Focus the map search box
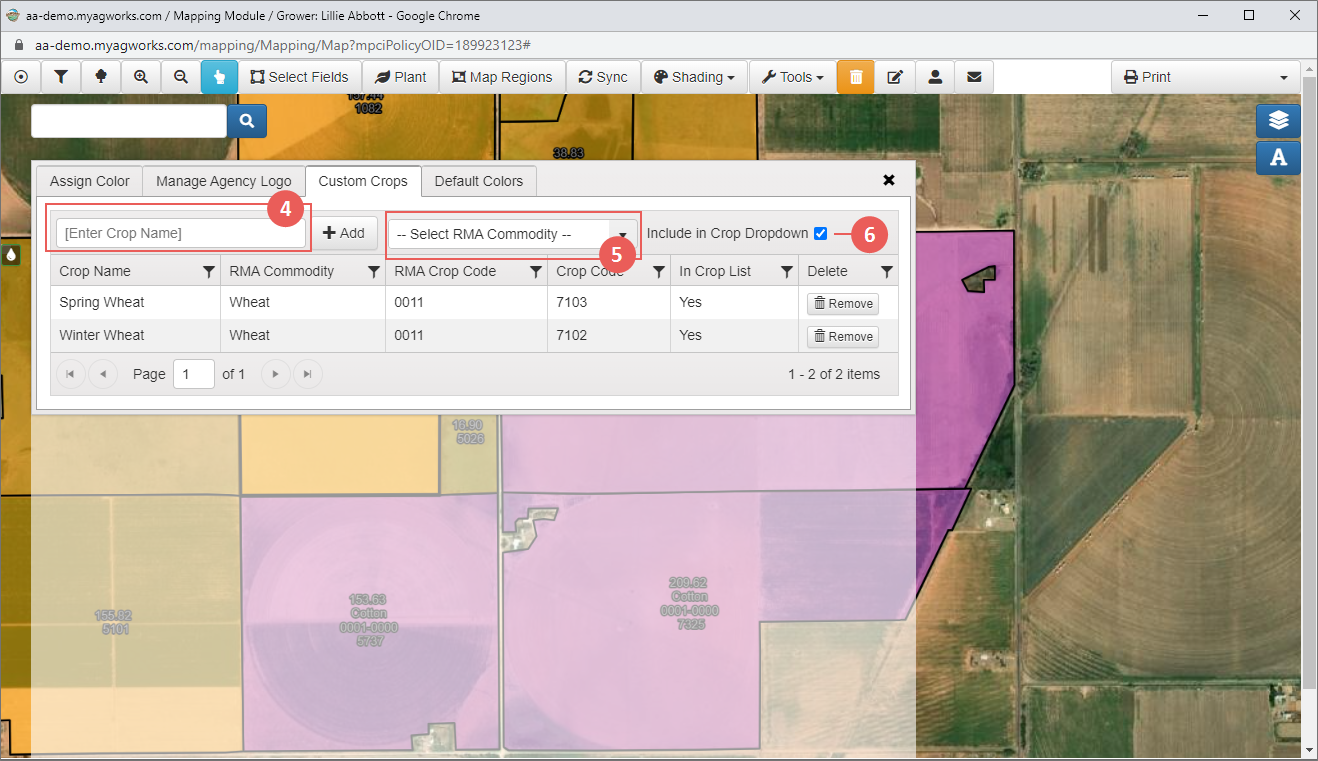Viewport: 1318px width, 761px height. [129, 121]
